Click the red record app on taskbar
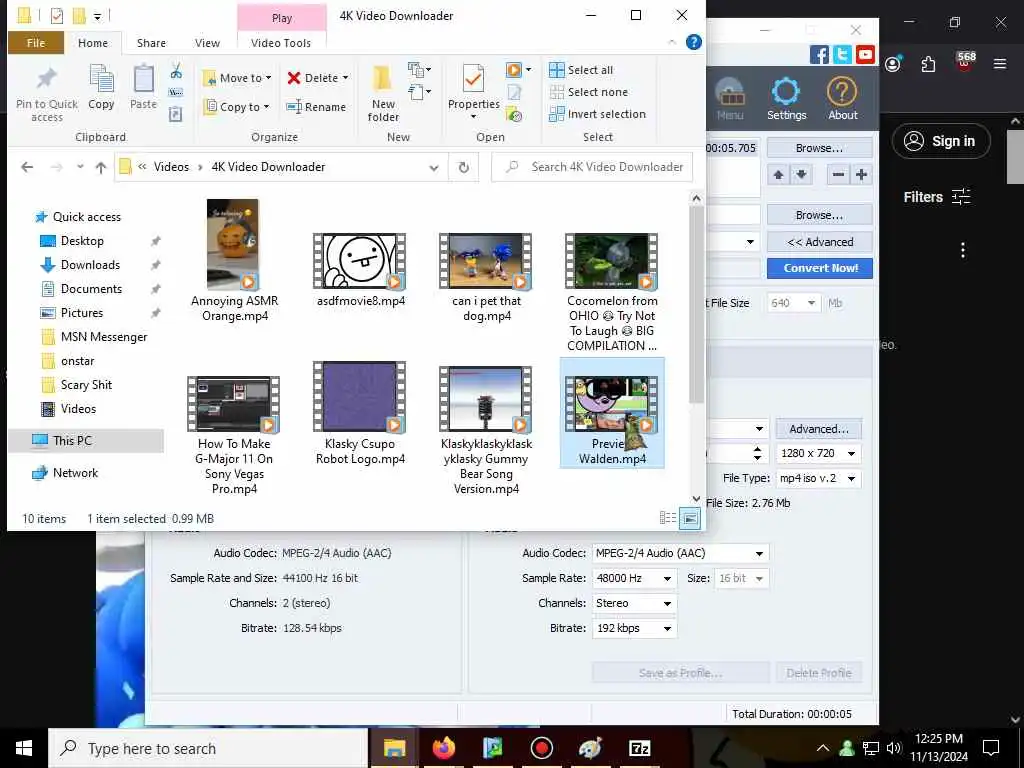Image resolution: width=1024 pixels, height=768 pixels. (541, 748)
